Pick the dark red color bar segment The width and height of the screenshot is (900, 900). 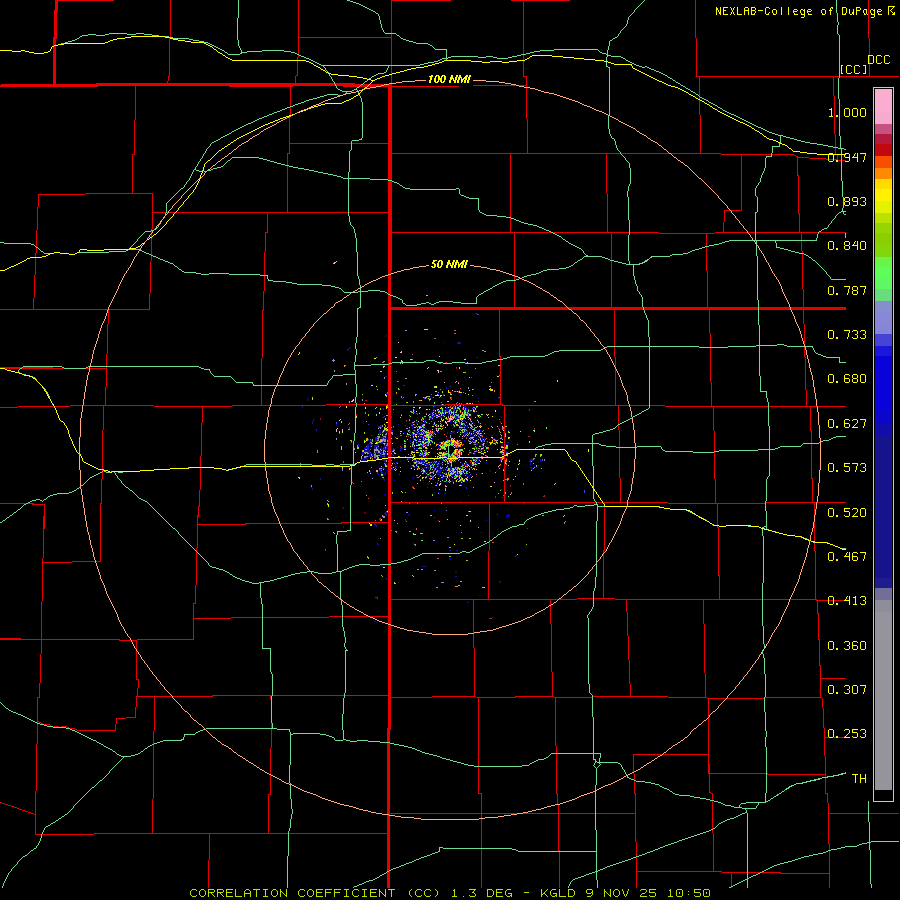(883, 149)
